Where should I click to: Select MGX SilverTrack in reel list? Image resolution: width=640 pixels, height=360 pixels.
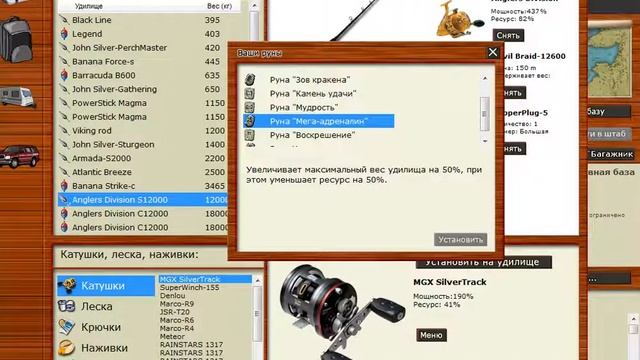click(x=205, y=279)
